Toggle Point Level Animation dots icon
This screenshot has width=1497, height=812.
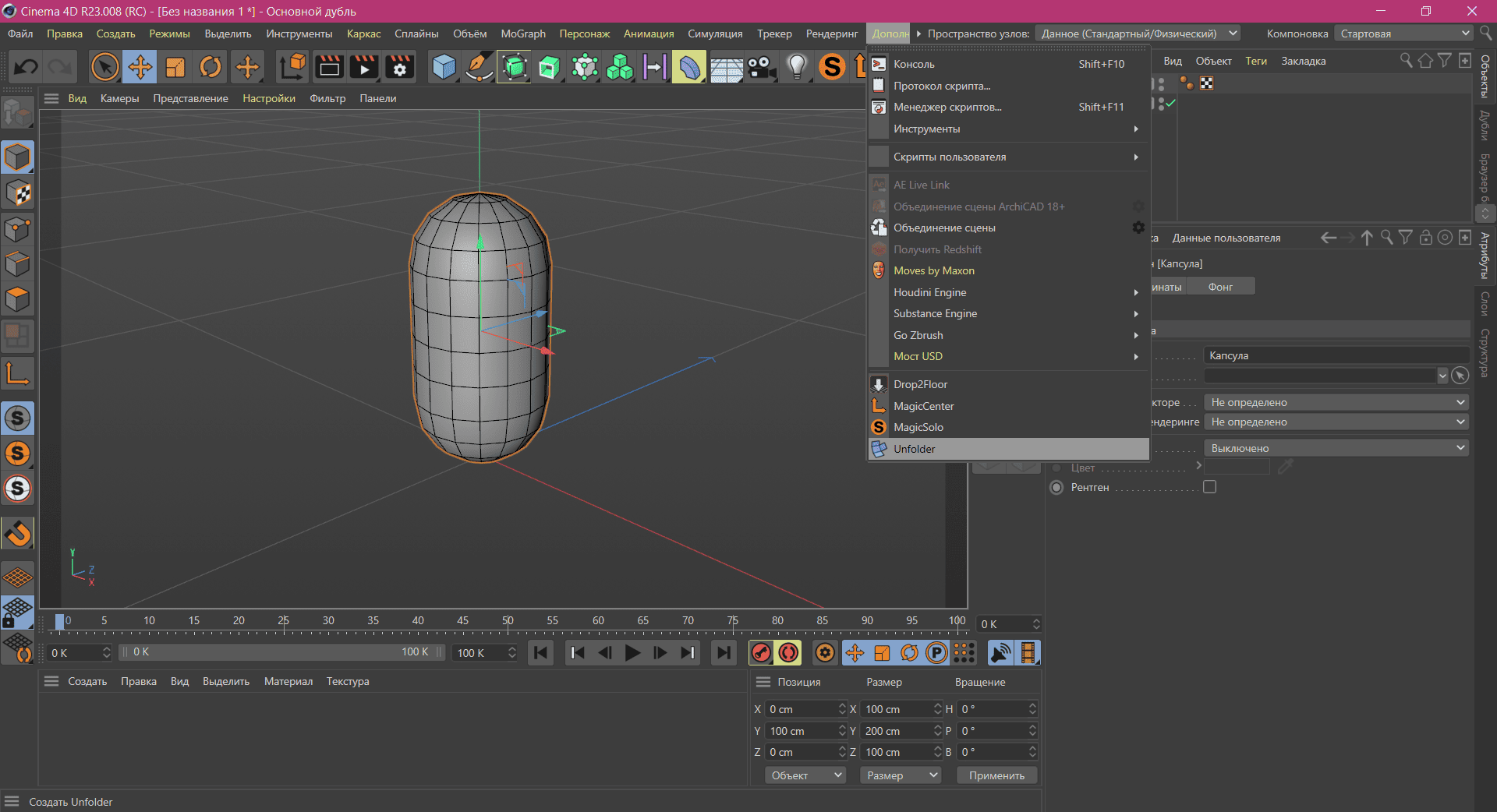[x=964, y=653]
